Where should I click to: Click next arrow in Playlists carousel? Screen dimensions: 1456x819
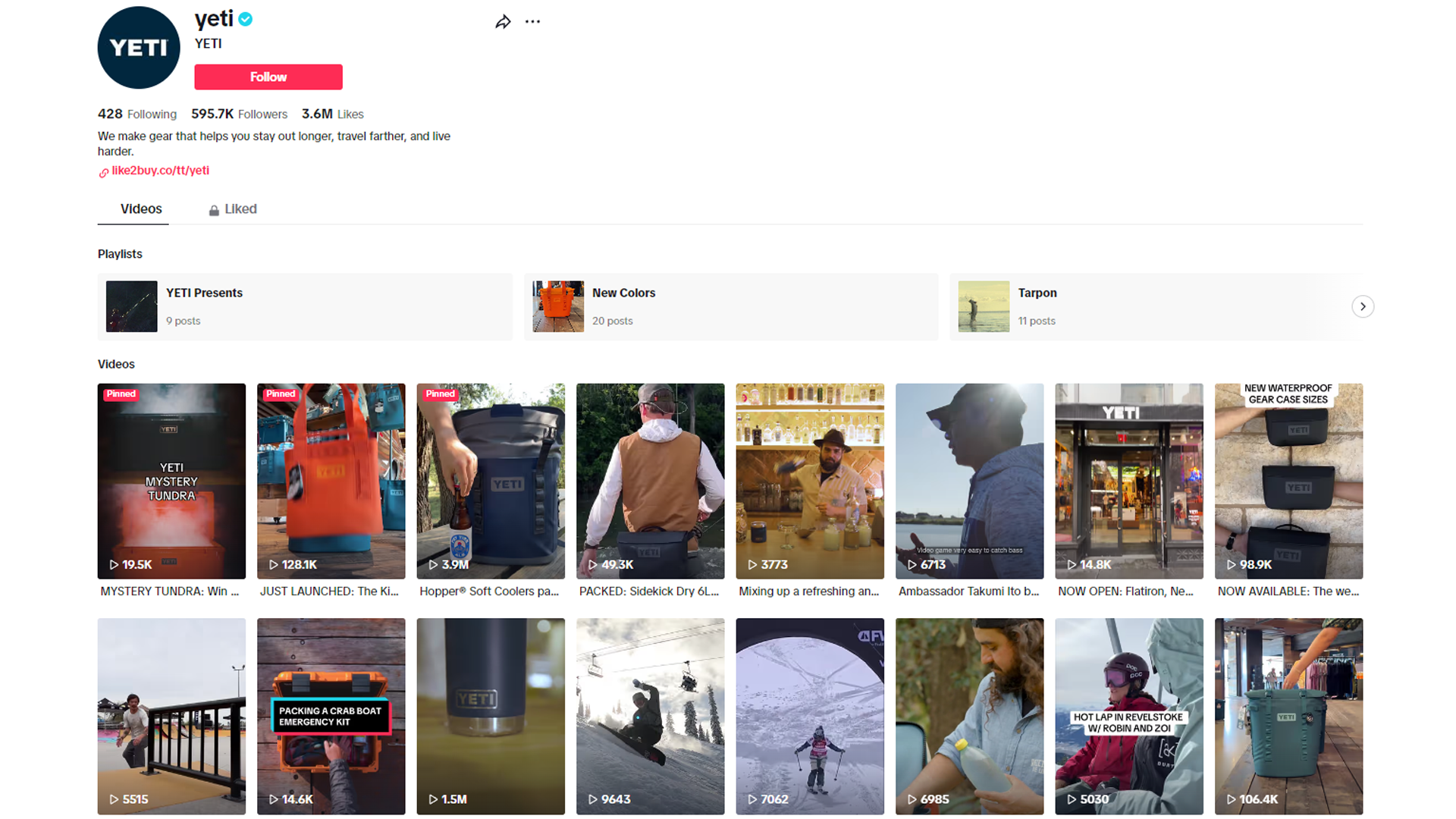point(1363,306)
